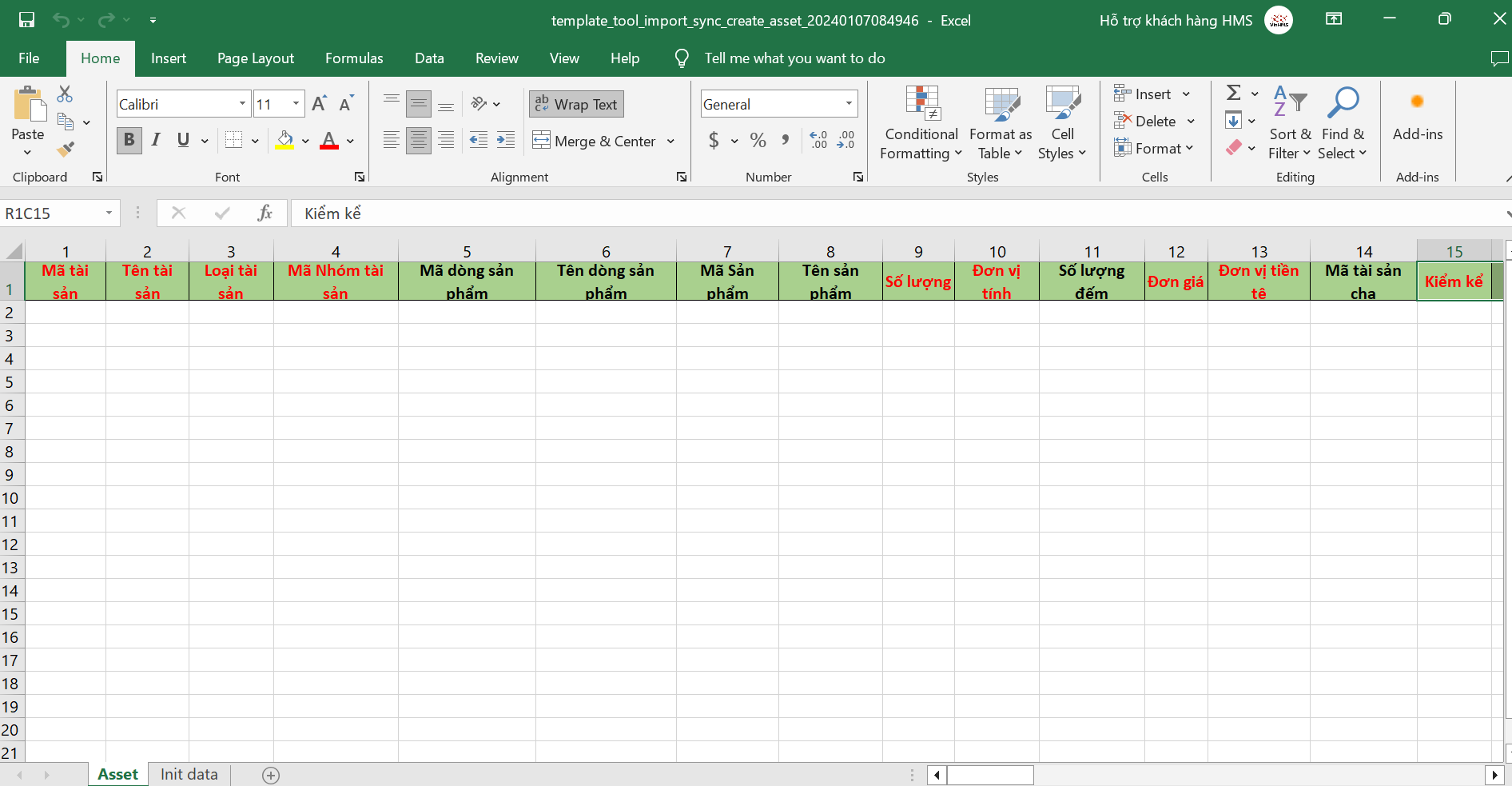Viewport: 1512px width, 786px height.
Task: Click the Format Painter brush icon
Action: click(x=66, y=149)
